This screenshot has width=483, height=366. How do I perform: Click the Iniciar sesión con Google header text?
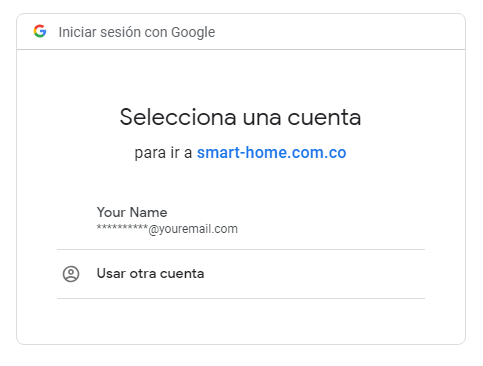(x=137, y=32)
